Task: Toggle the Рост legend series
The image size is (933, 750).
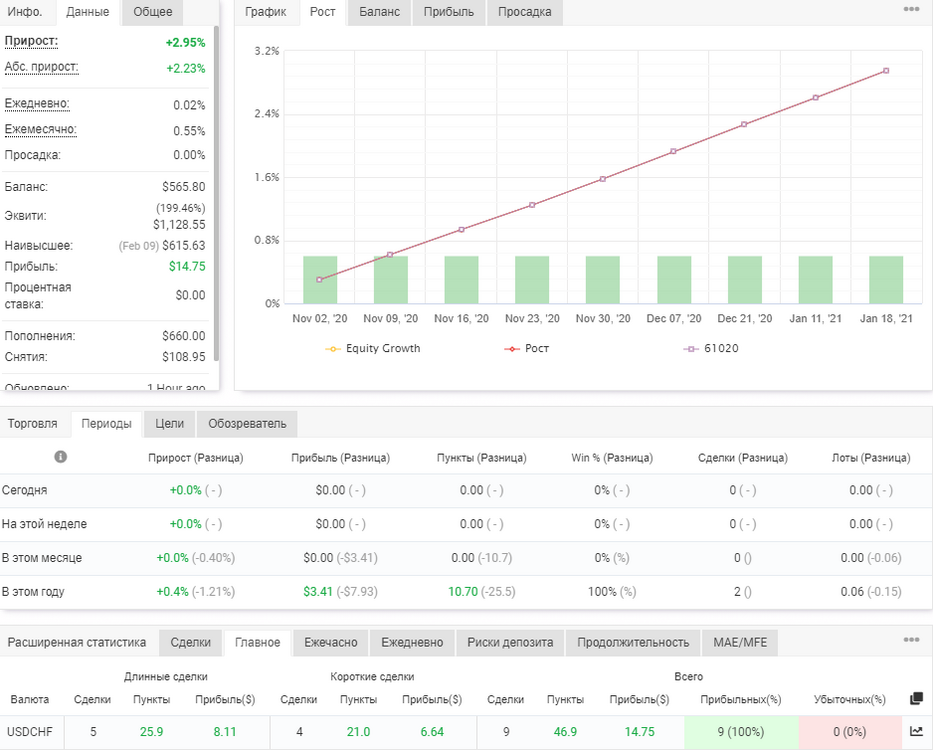Action: coord(527,348)
